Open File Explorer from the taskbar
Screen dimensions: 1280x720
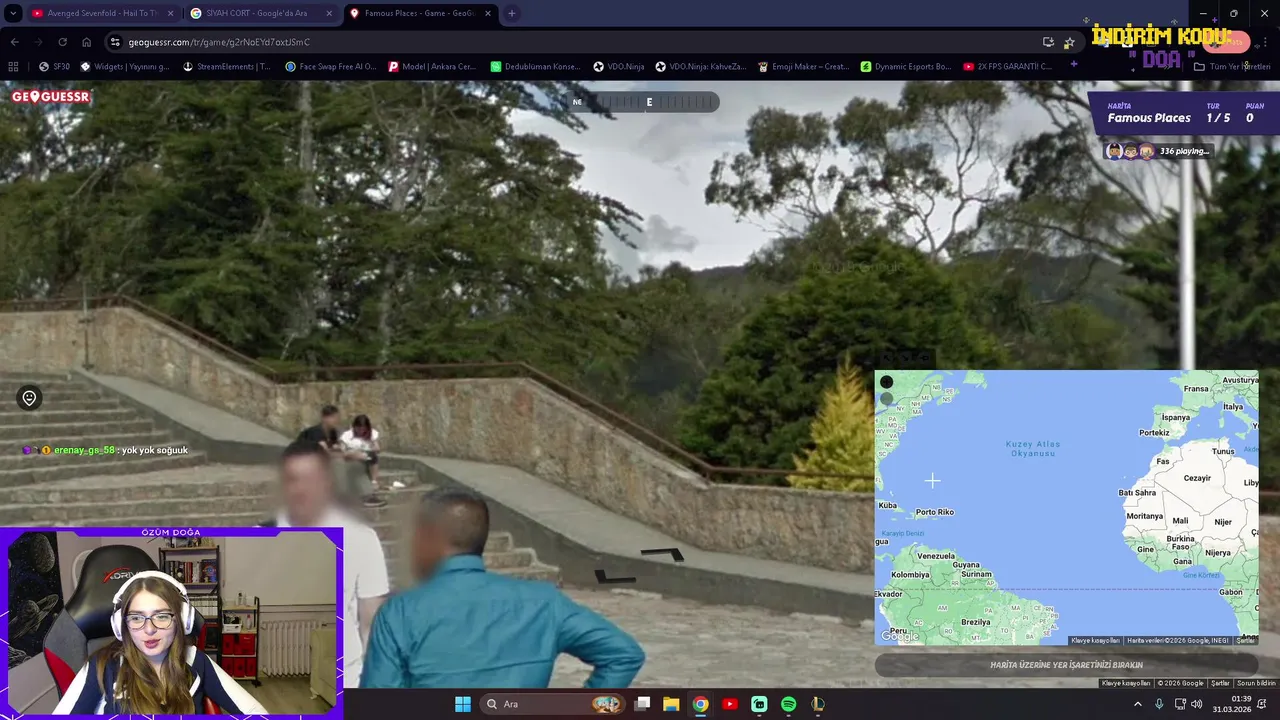click(x=671, y=704)
